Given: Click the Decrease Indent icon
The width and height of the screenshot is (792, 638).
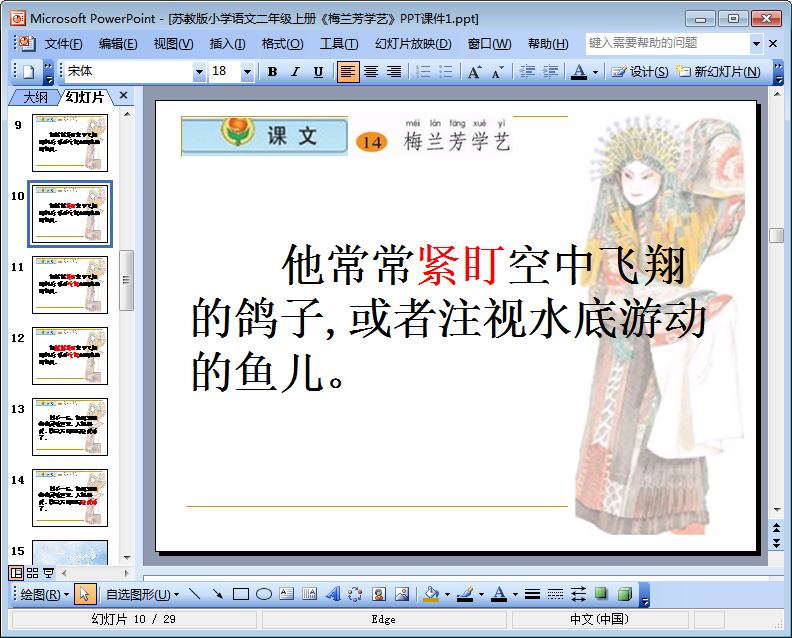Looking at the screenshot, I should point(527,72).
